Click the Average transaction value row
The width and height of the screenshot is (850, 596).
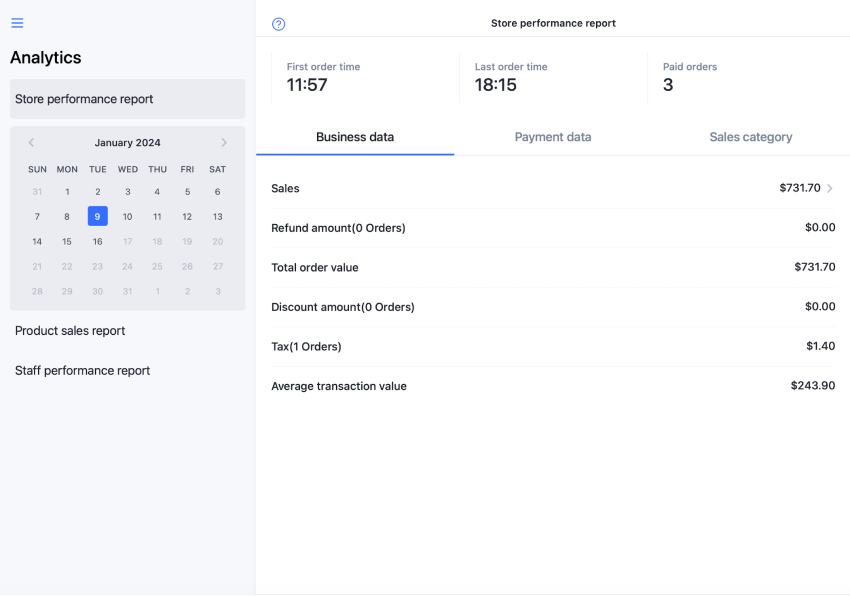pos(553,386)
